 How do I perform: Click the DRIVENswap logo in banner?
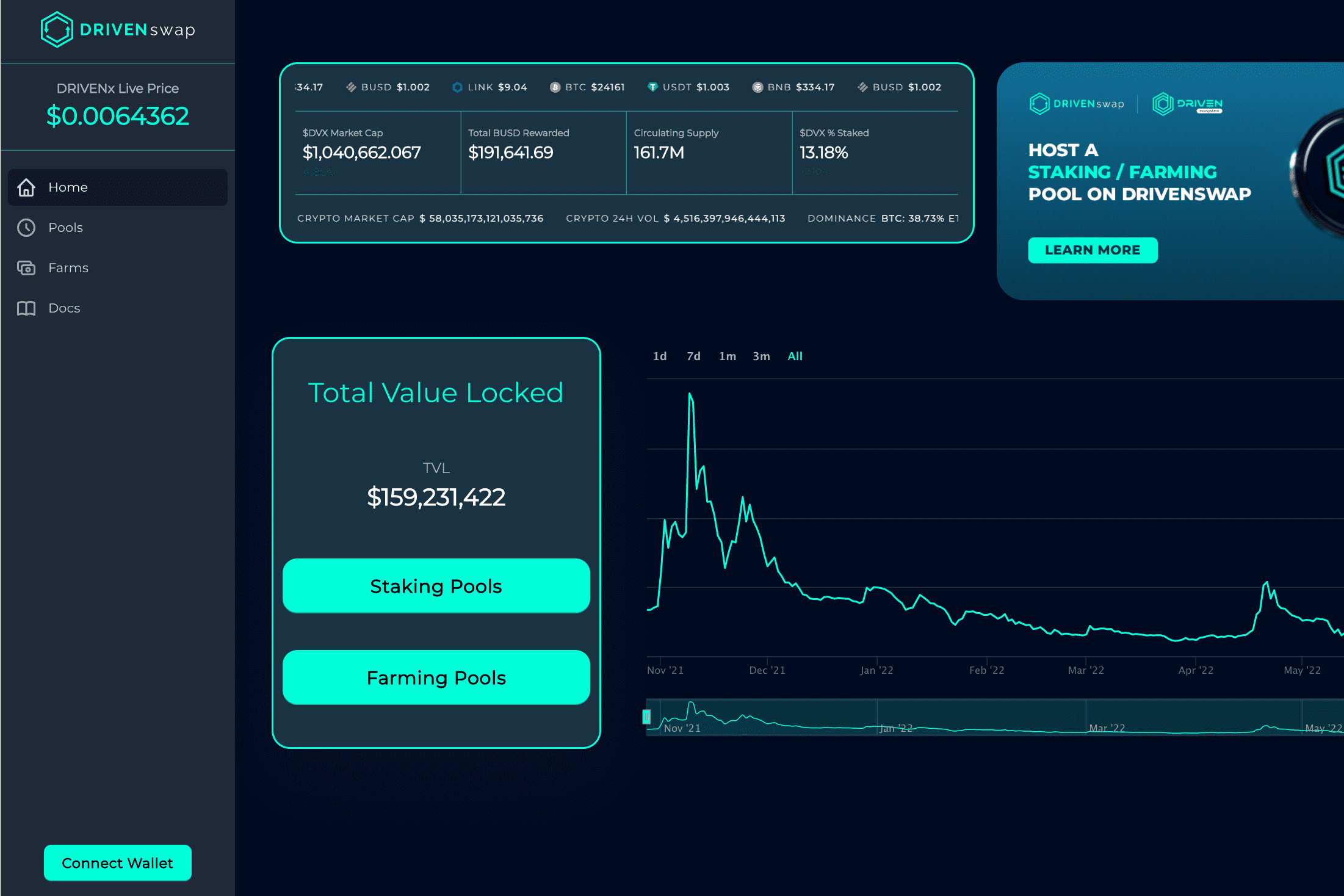point(1077,104)
